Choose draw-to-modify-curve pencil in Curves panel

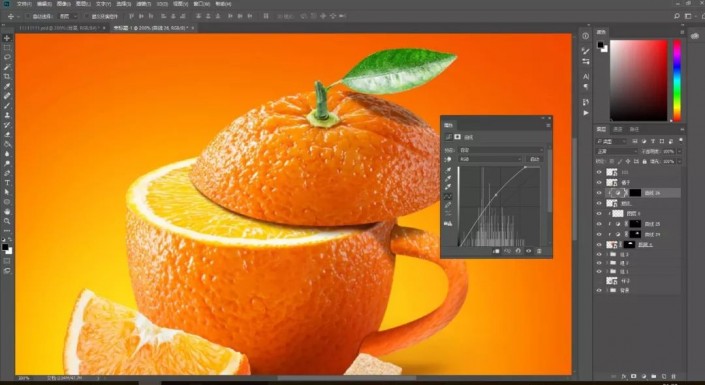(448, 206)
